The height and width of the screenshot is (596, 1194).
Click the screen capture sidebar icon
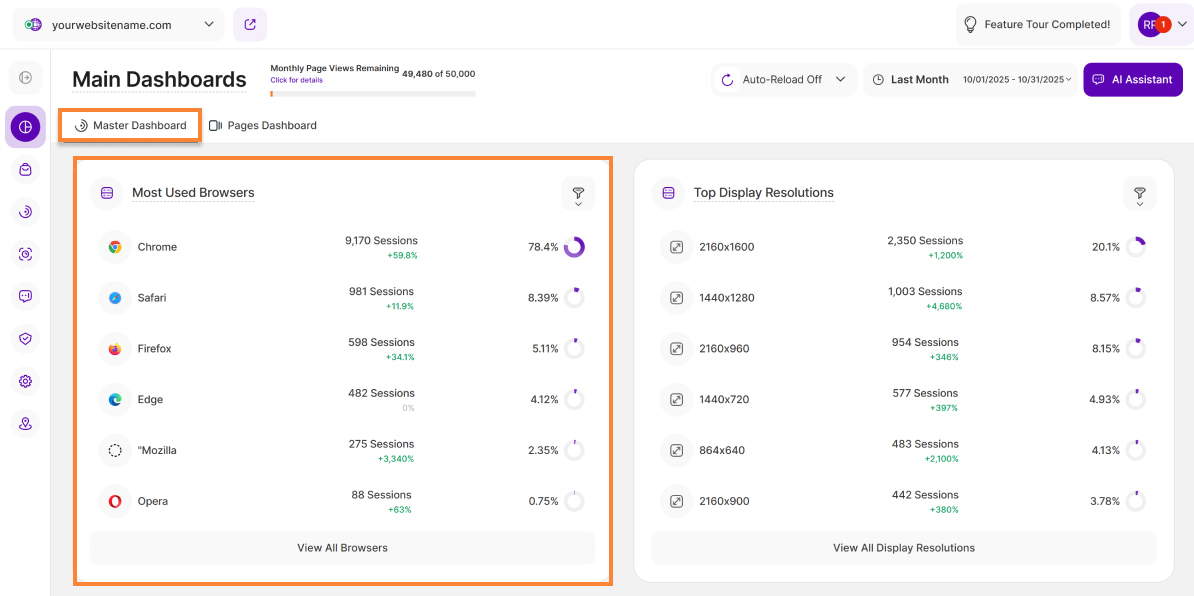click(x=26, y=254)
